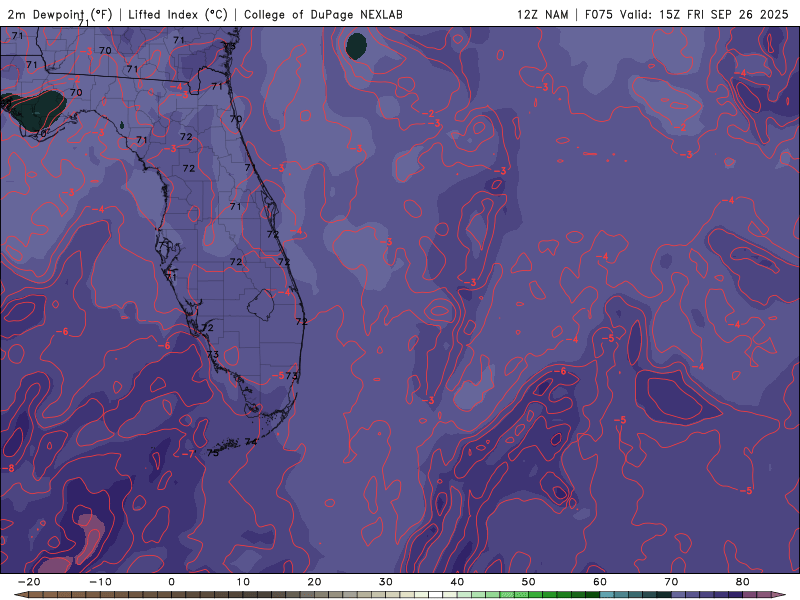Image resolution: width=800 pixels, height=600 pixels.
Task: Click the "10" colorbar scale label
Action: tap(243, 582)
